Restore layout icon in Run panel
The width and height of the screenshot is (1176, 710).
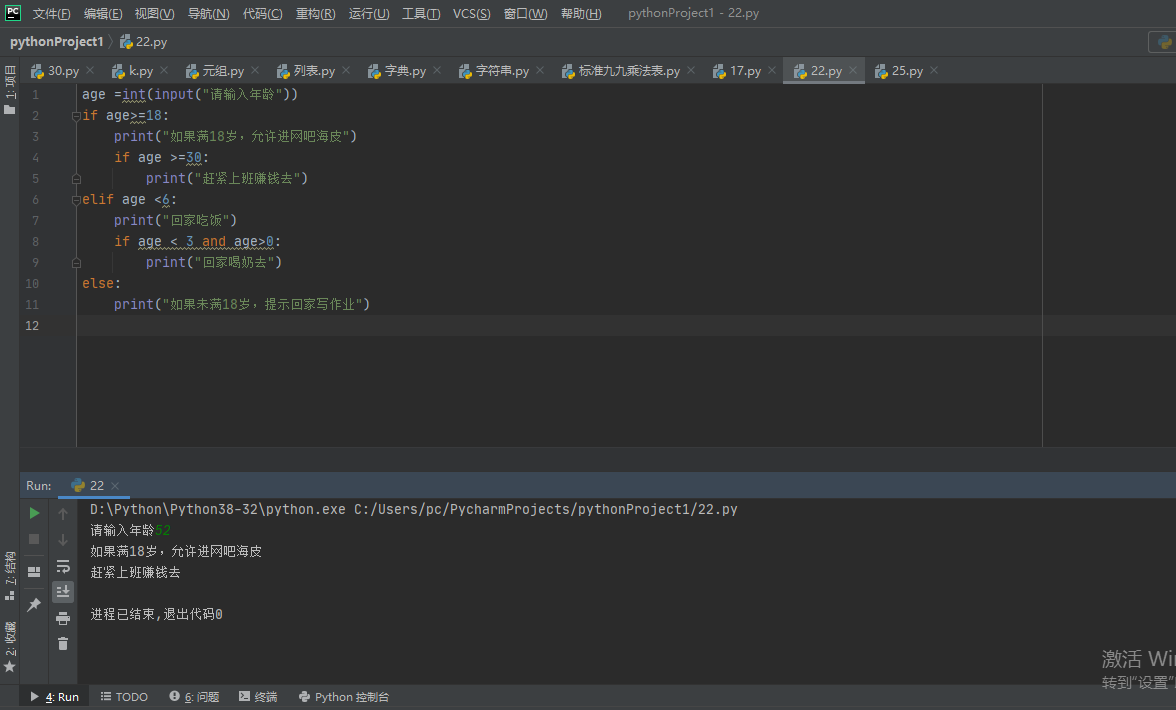tap(34, 571)
